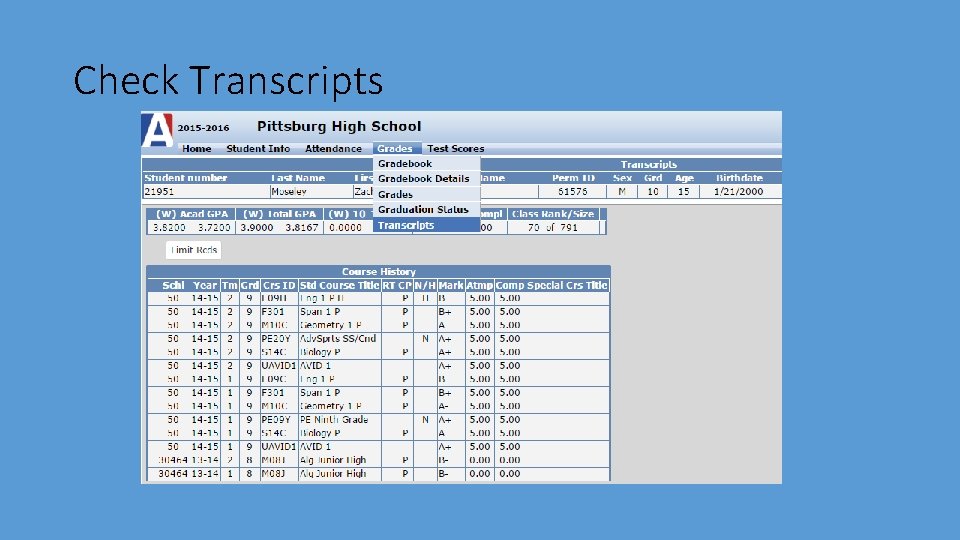Select Gradebook from Grades dropdown
Viewport: 960px width, 540px height.
click(426, 163)
